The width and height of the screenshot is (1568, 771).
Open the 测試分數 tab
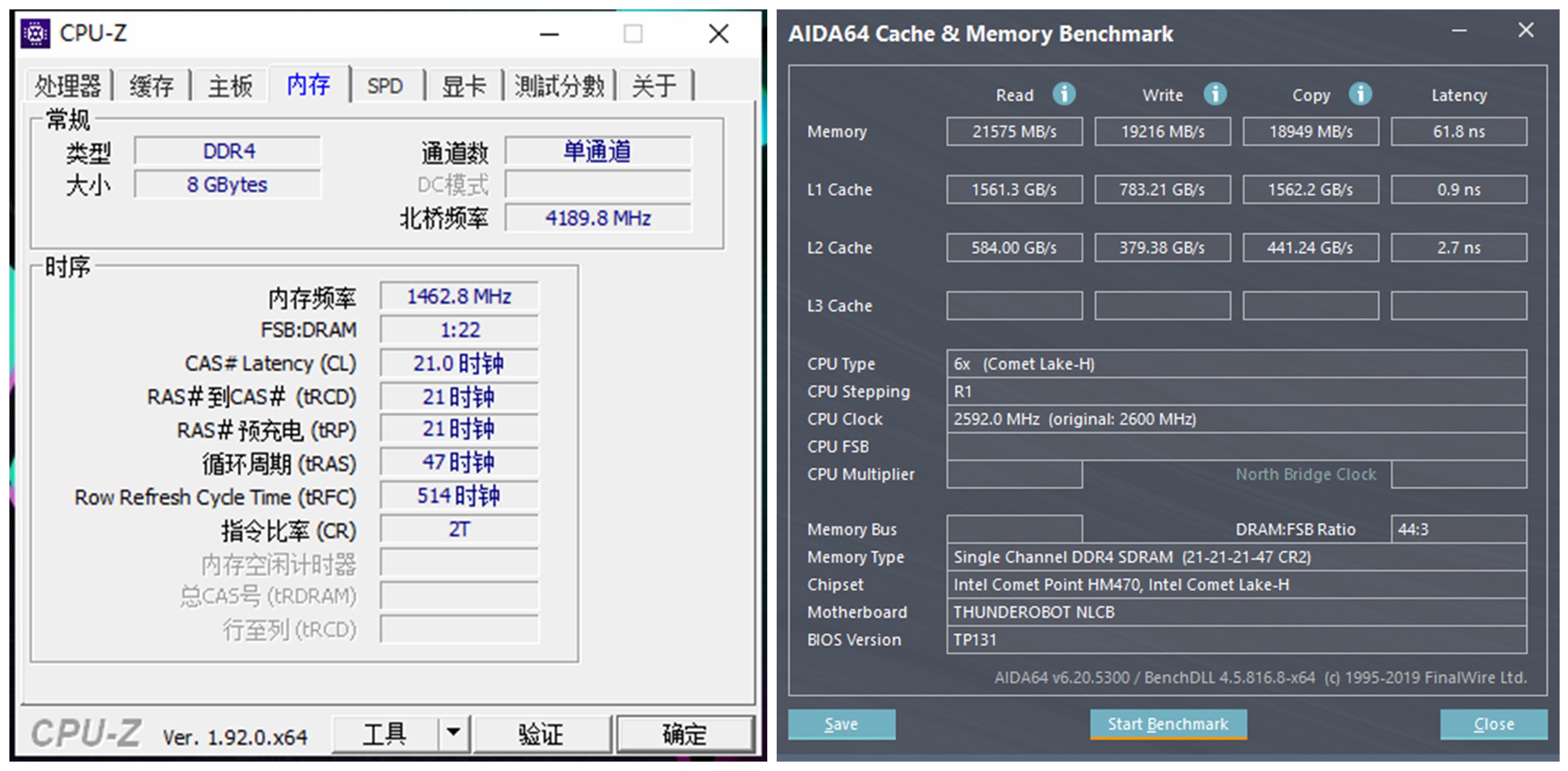559,86
